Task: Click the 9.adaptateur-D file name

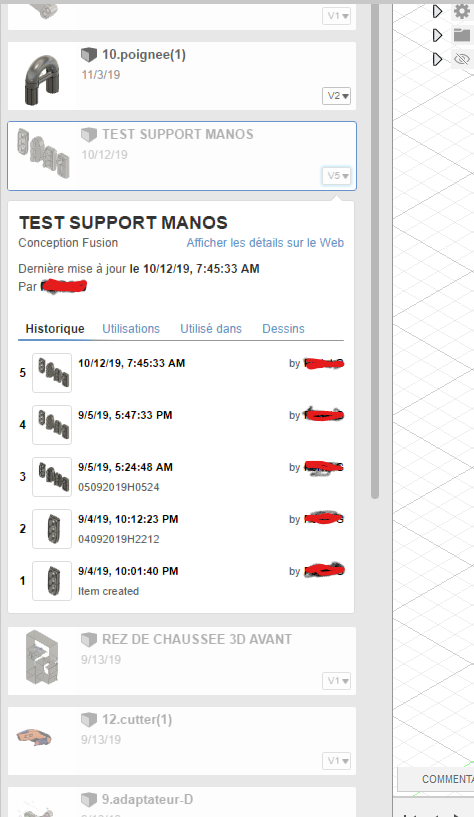Action: (147, 799)
